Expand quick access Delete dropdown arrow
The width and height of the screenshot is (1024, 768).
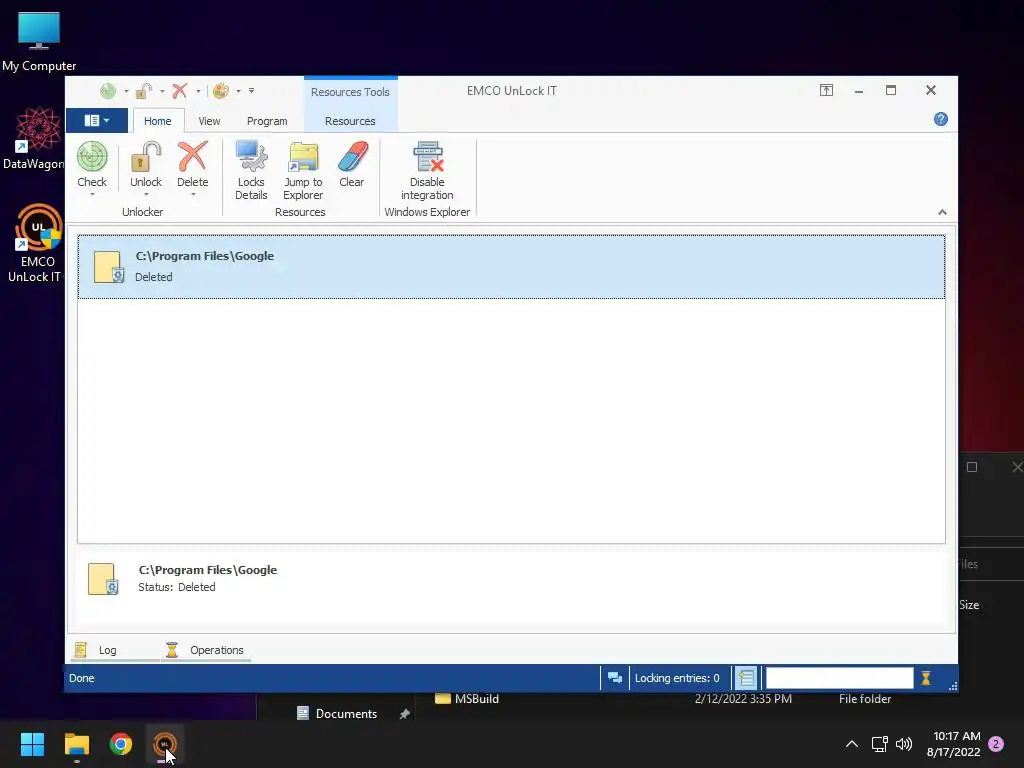click(x=198, y=91)
